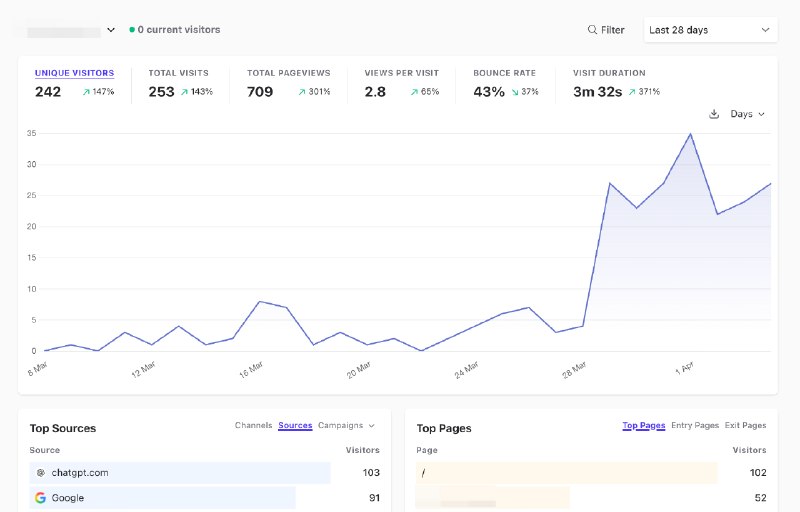800x512 pixels.
Task: Click the Filter search icon
Action: click(x=592, y=30)
